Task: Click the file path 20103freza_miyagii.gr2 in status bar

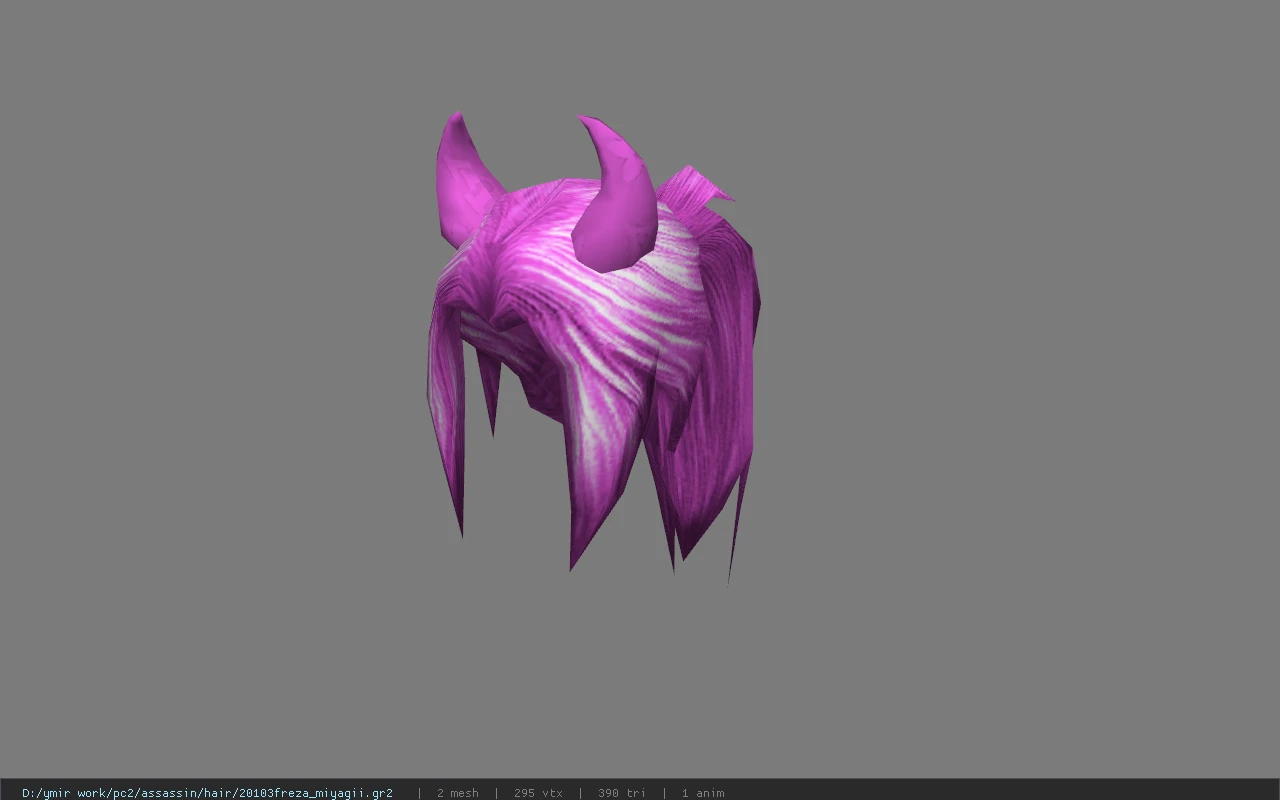Action: (207, 793)
